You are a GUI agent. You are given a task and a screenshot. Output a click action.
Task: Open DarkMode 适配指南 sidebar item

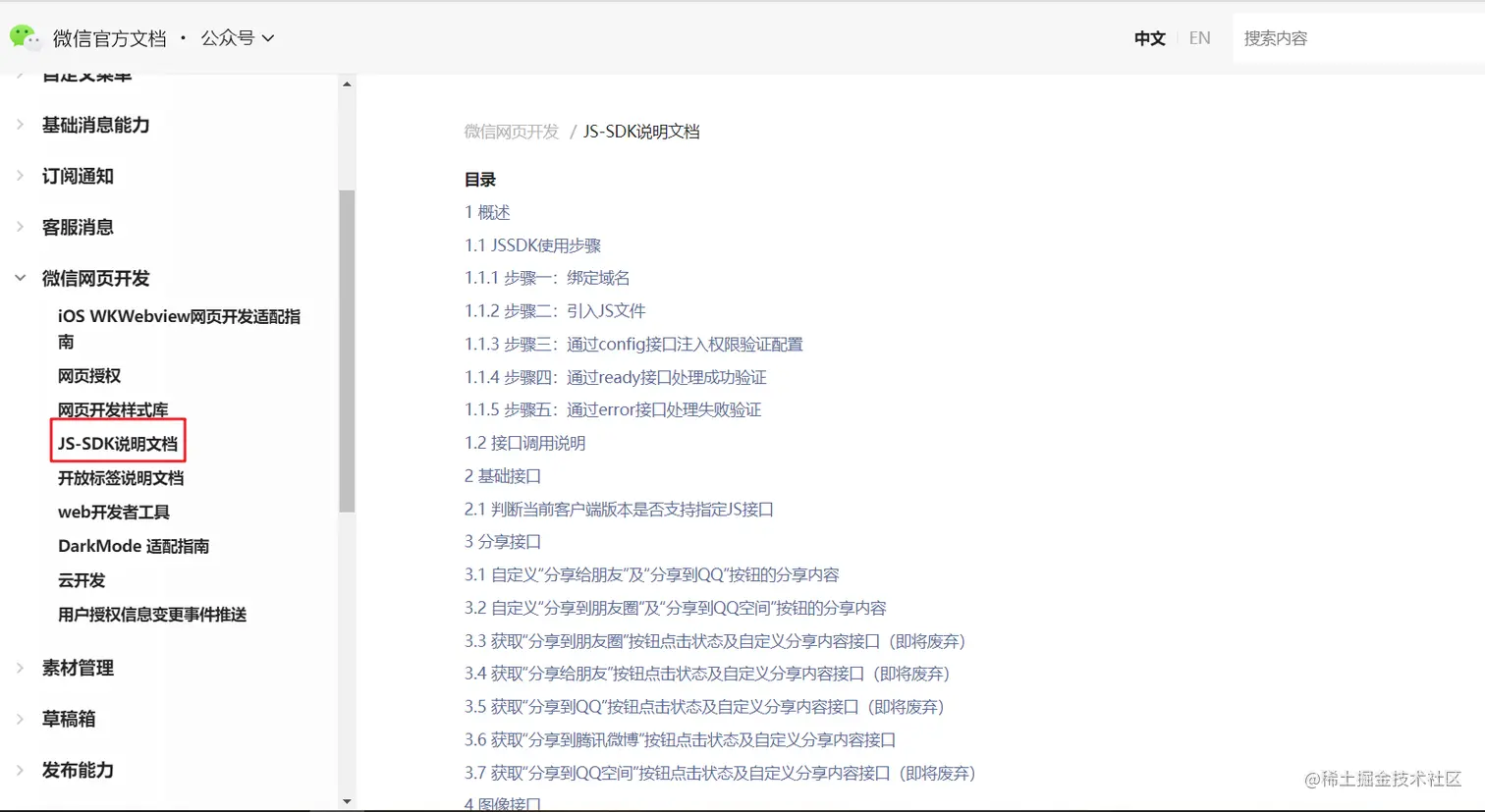tap(134, 546)
